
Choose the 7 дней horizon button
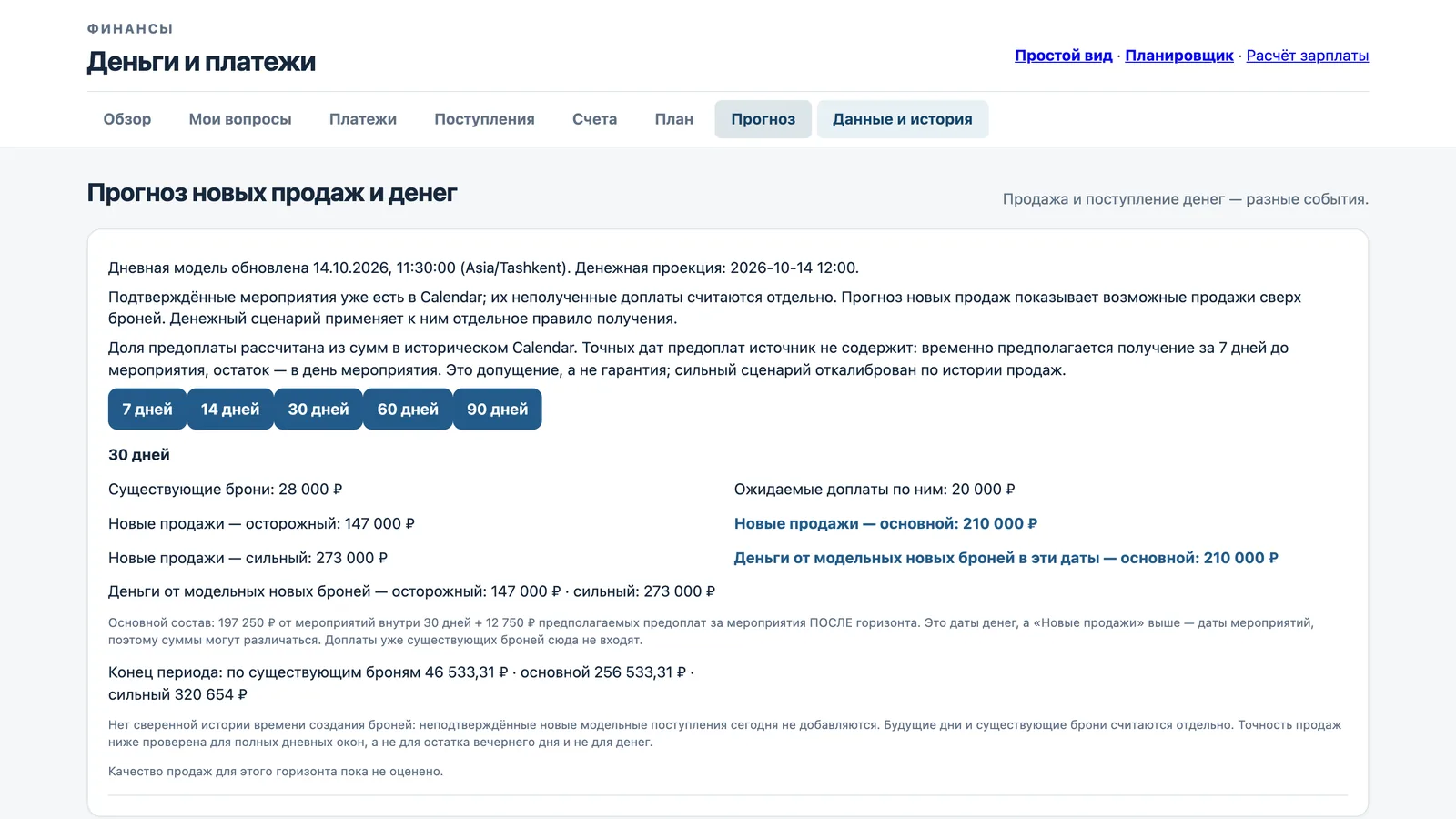[x=147, y=409]
